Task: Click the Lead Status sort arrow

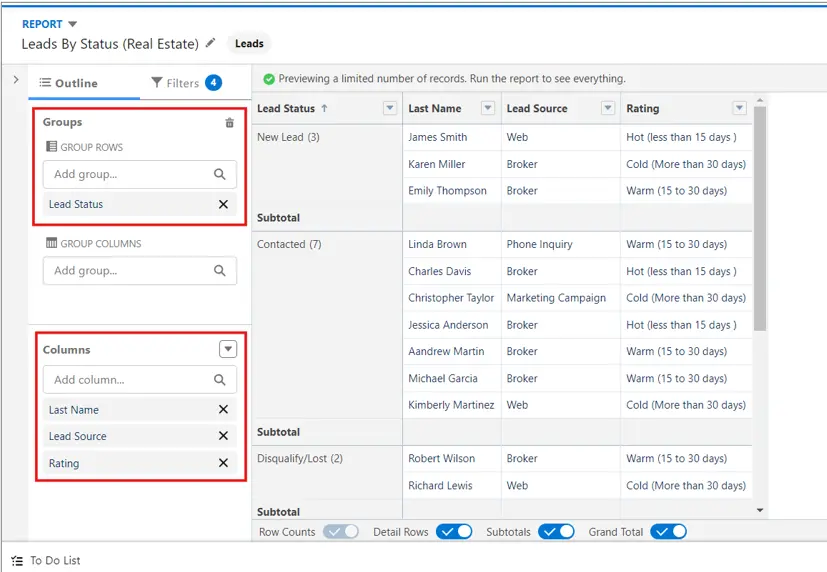Action: [x=324, y=108]
